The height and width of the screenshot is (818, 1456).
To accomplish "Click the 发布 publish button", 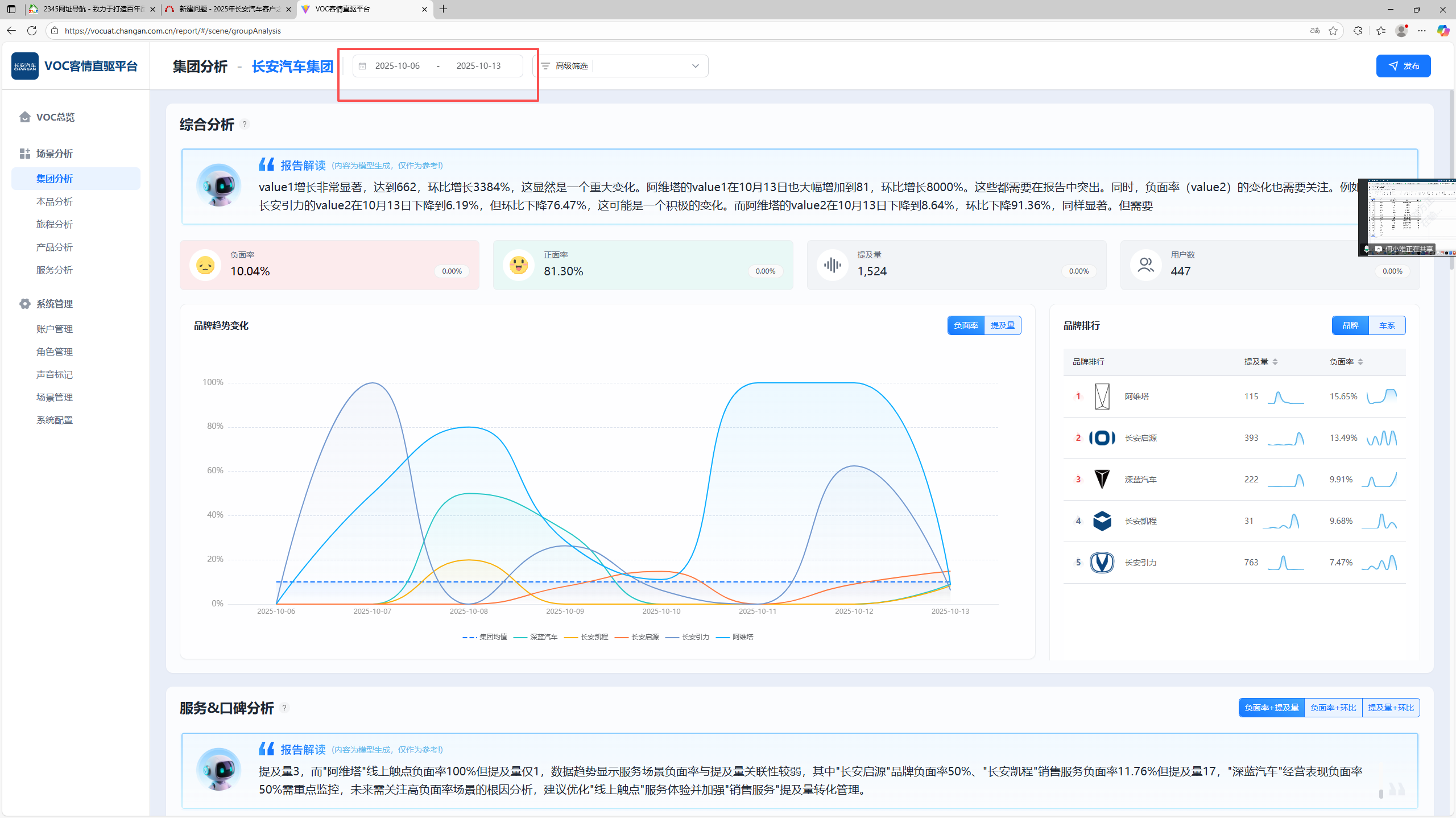I will tap(1403, 66).
